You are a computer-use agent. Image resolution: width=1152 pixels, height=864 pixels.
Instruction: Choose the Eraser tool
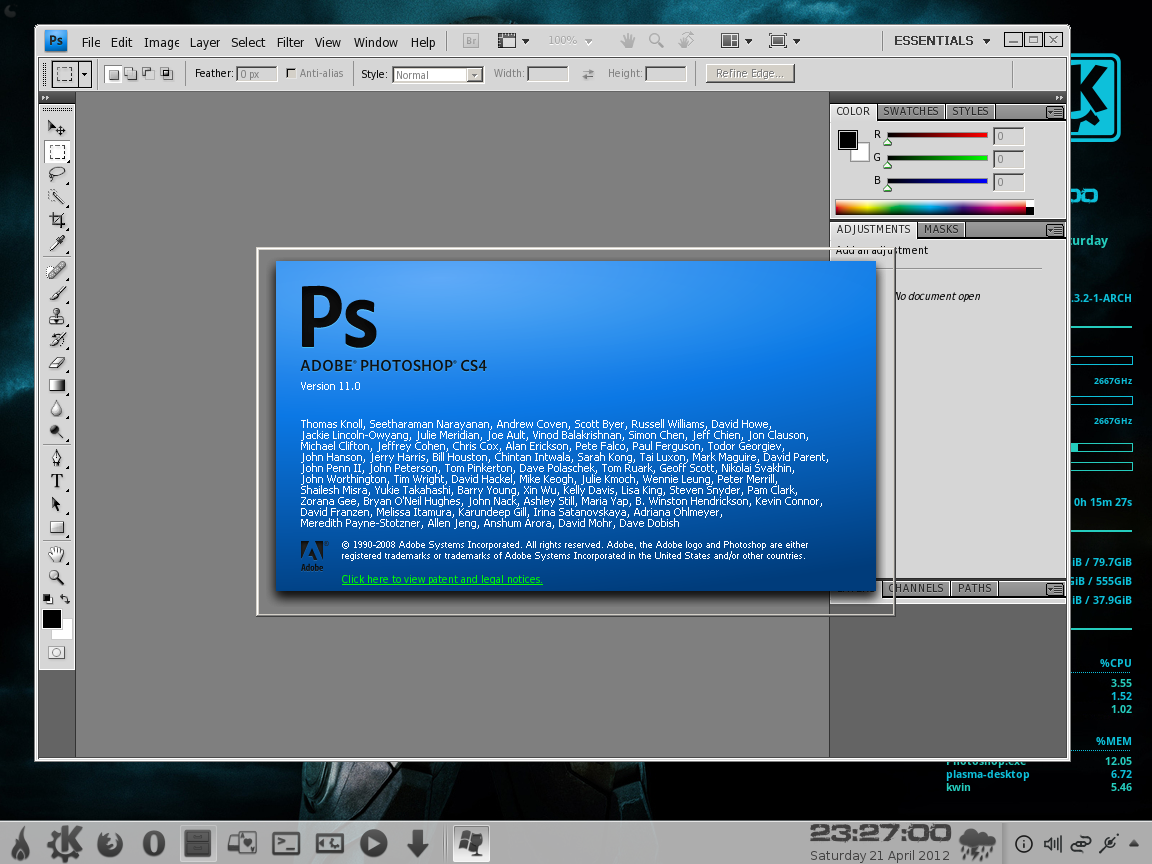57,363
